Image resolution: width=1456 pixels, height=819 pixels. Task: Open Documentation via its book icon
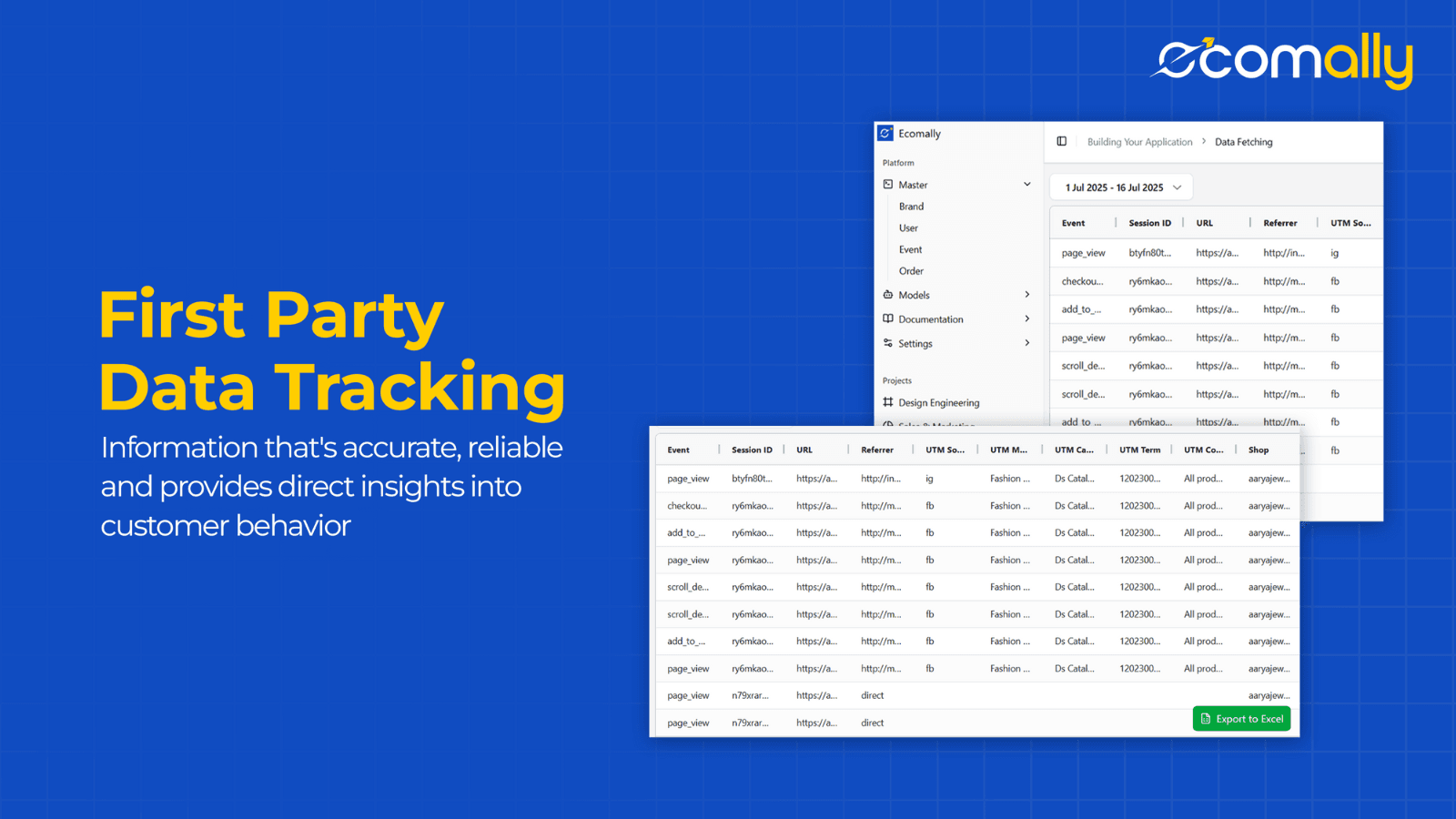point(889,318)
